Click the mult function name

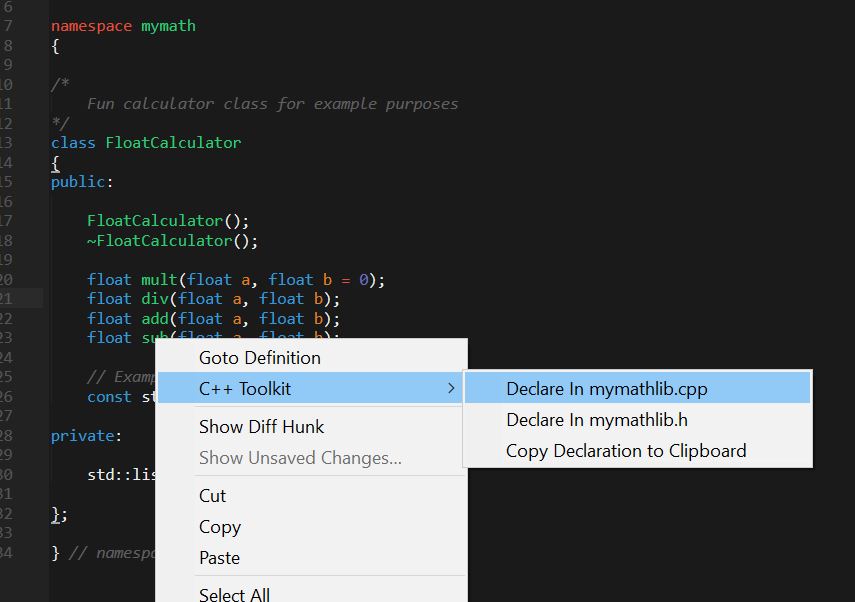coord(159,279)
